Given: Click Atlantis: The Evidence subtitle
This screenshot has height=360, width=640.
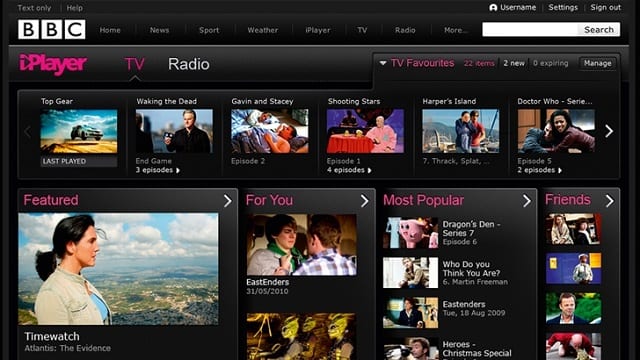Looking at the screenshot, I should 68,348.
